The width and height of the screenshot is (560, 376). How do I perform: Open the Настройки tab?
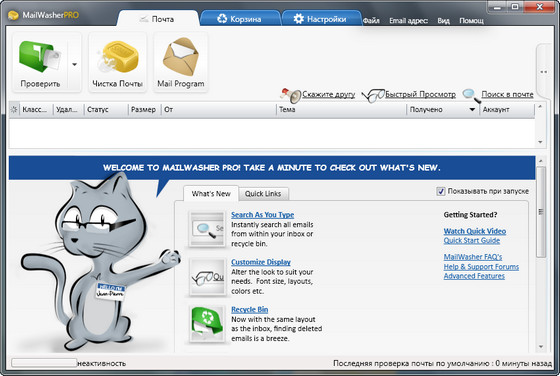tap(321, 19)
